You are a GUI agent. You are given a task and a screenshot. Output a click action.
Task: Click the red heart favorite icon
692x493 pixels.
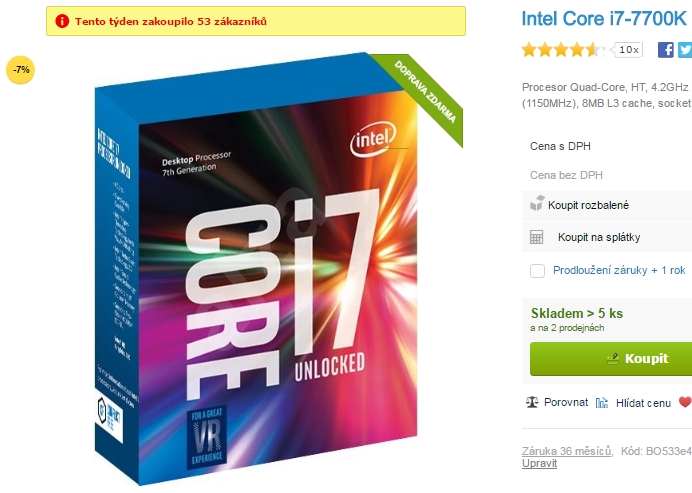(x=685, y=402)
